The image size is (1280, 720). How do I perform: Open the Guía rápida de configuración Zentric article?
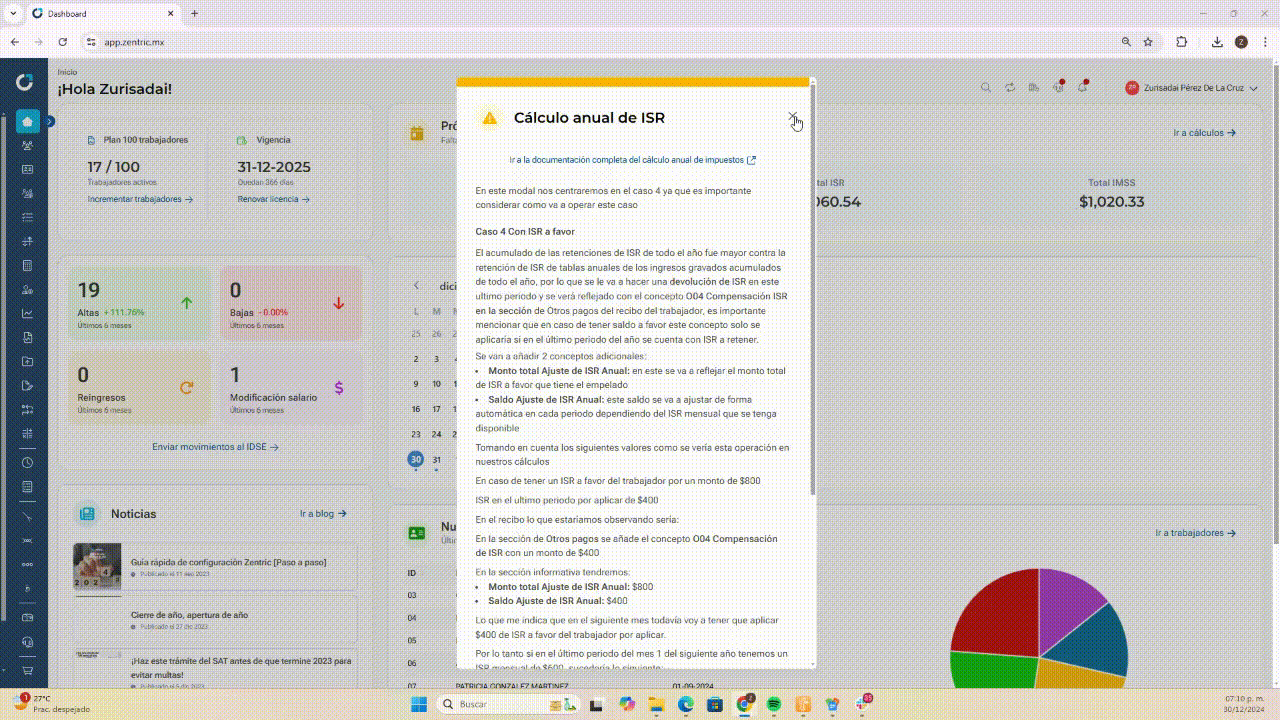click(x=228, y=562)
